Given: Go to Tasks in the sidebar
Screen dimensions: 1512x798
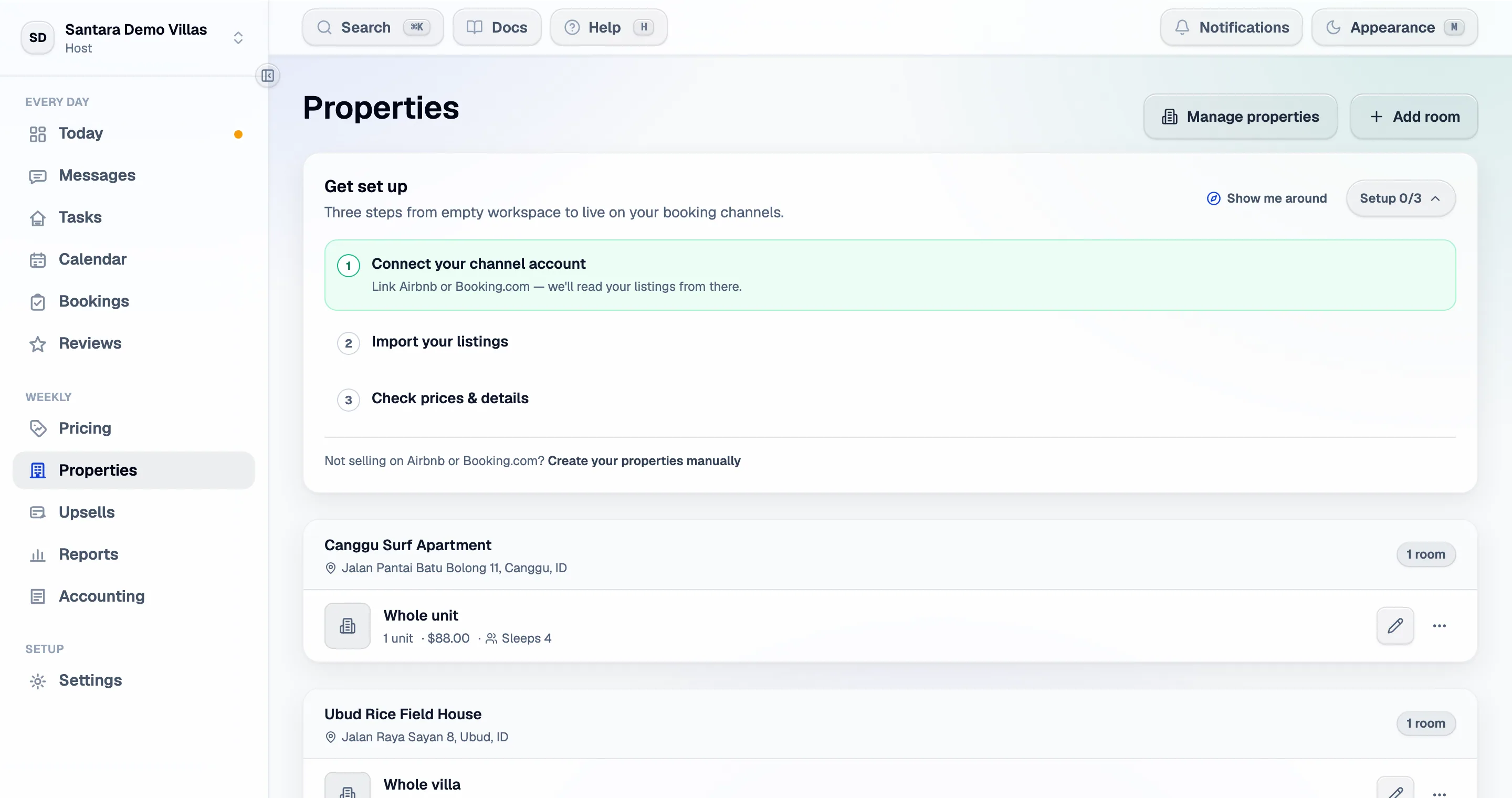Looking at the screenshot, I should (x=134, y=218).
